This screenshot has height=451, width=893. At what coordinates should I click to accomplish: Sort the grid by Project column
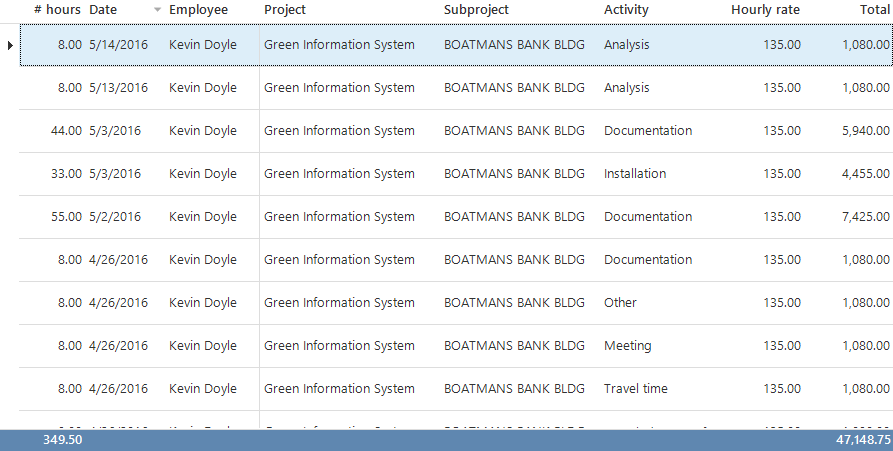click(285, 10)
